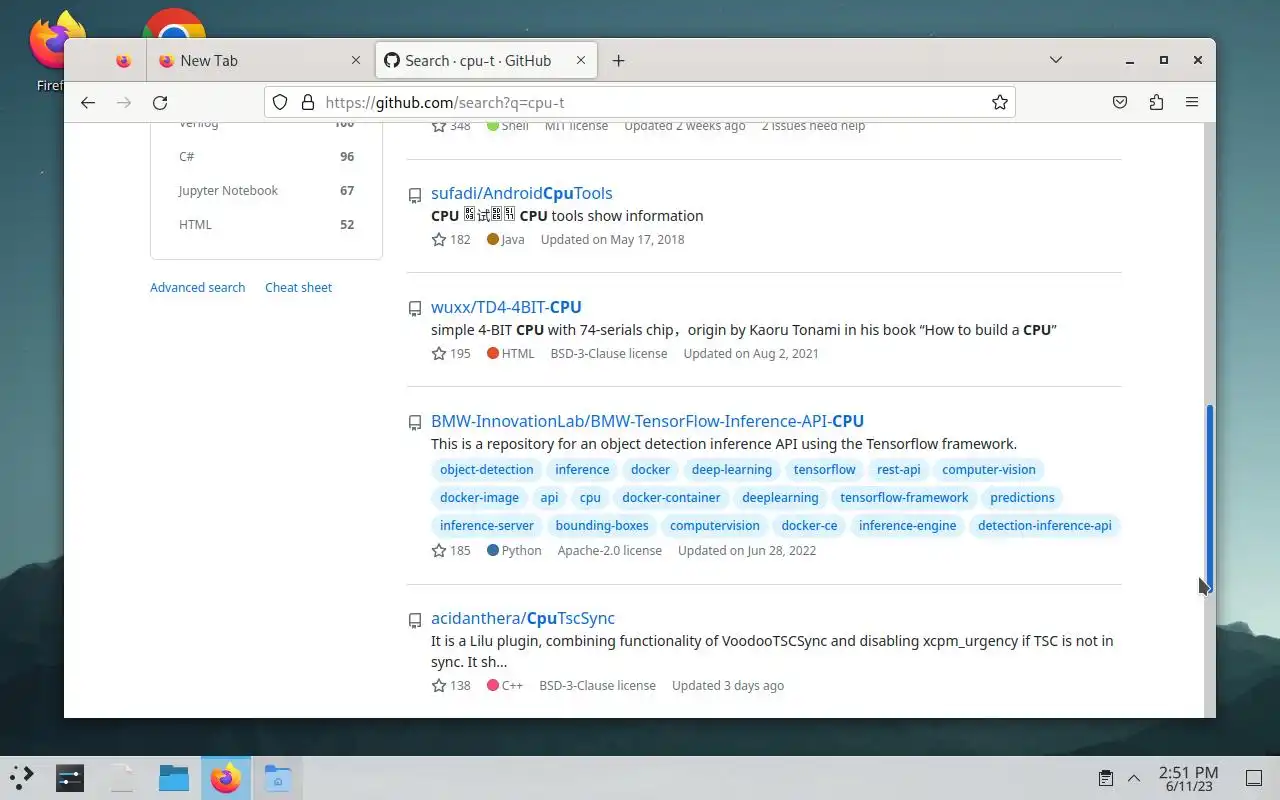The height and width of the screenshot is (800, 1280).
Task: Click the docker-ce topic tag
Action: click(x=809, y=525)
